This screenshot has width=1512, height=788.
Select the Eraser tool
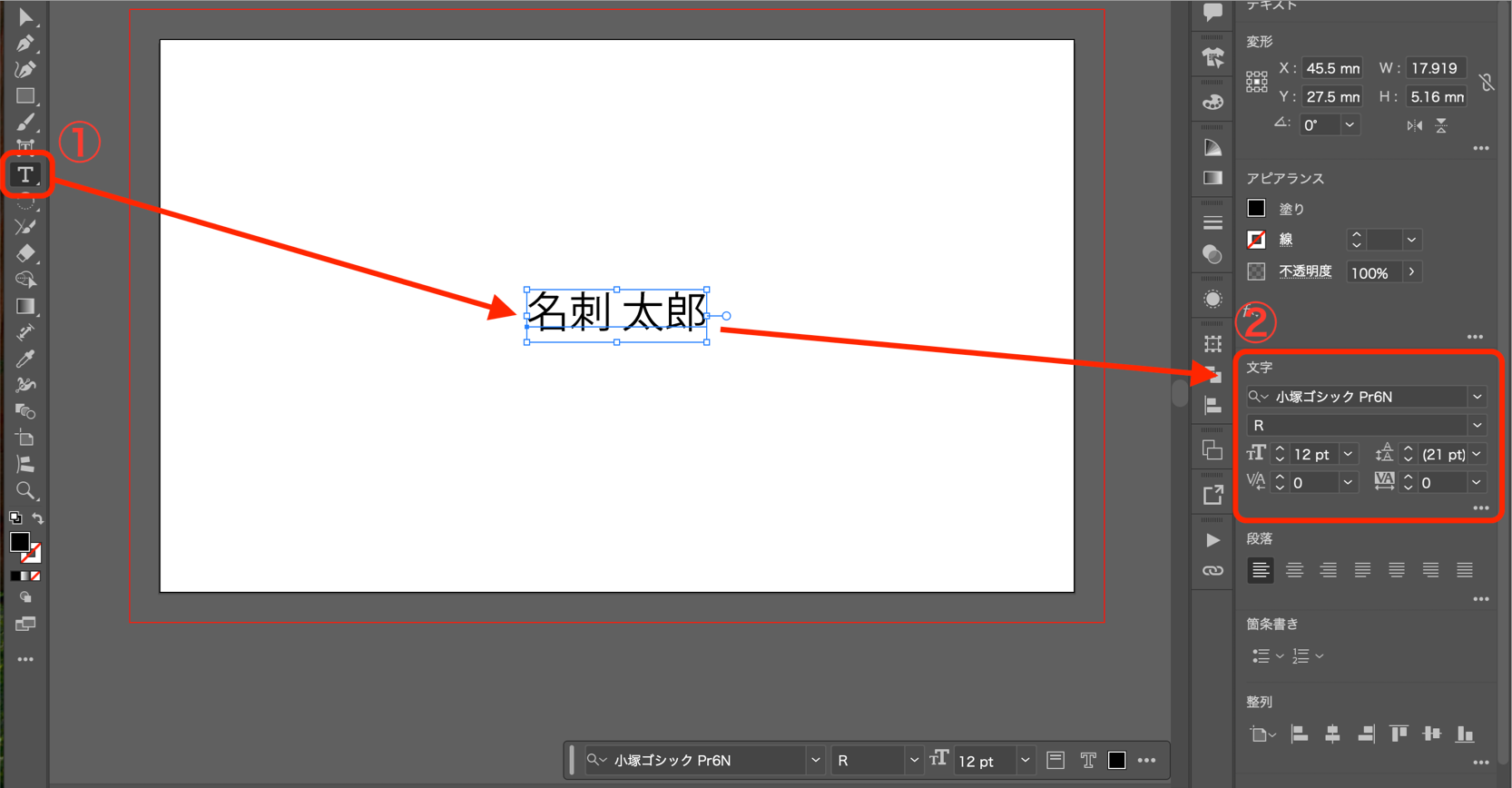click(25, 253)
